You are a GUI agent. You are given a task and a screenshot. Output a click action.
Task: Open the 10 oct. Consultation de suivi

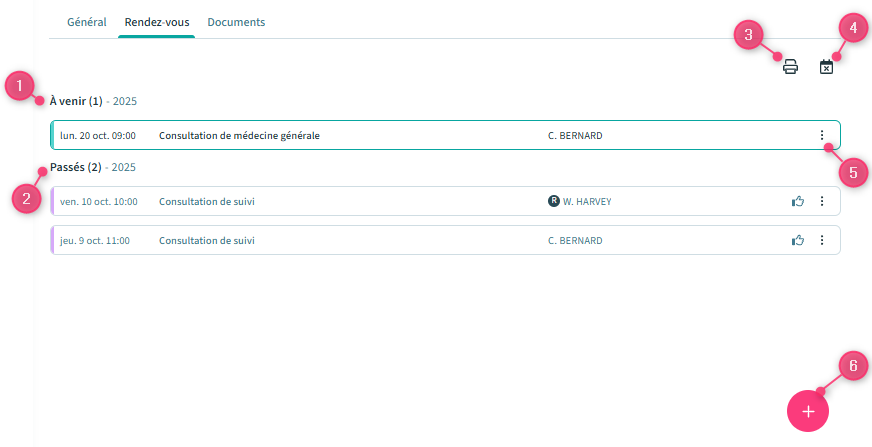coord(207,201)
